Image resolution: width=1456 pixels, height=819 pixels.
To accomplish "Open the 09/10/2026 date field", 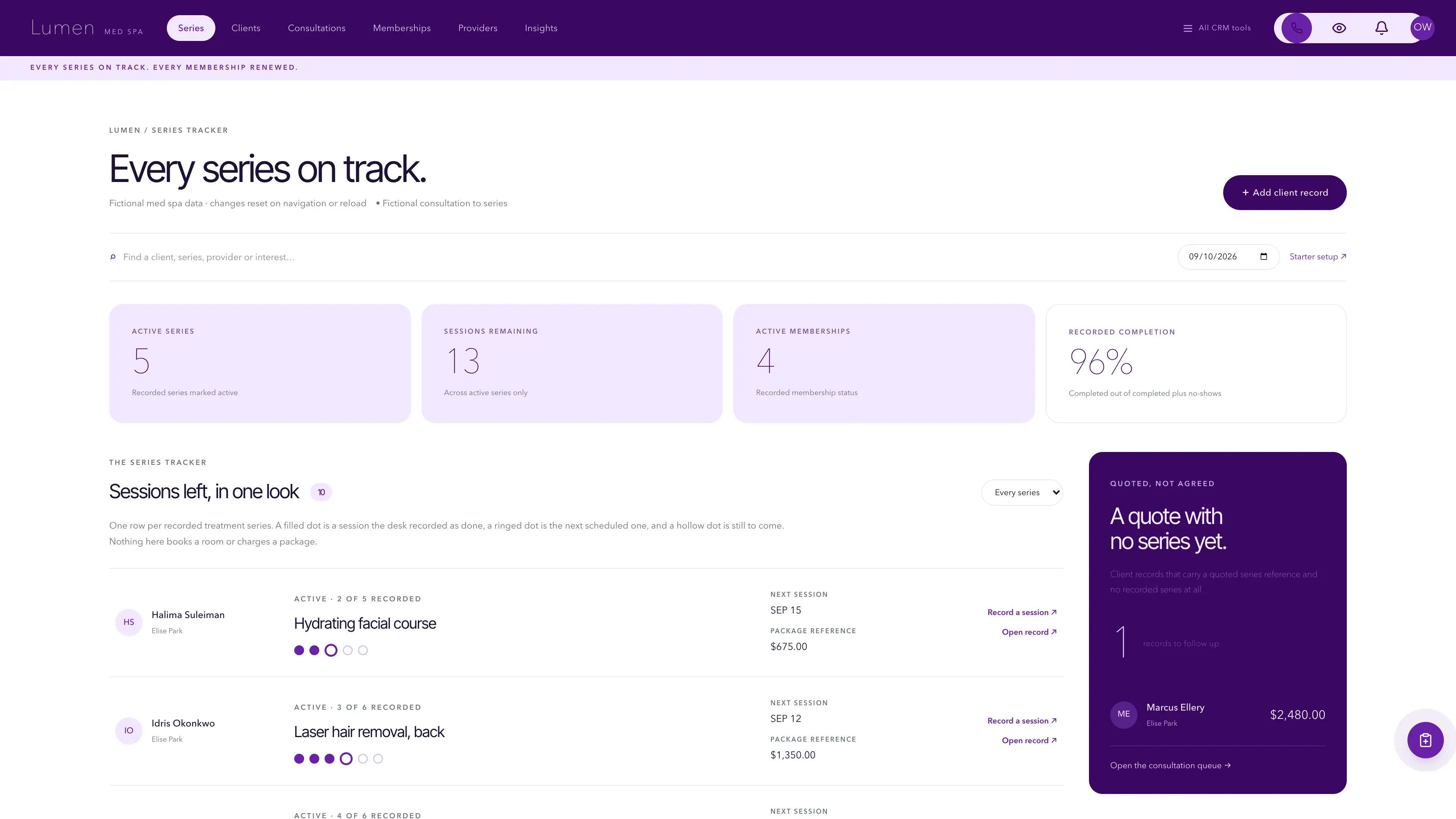I will 1228,257.
